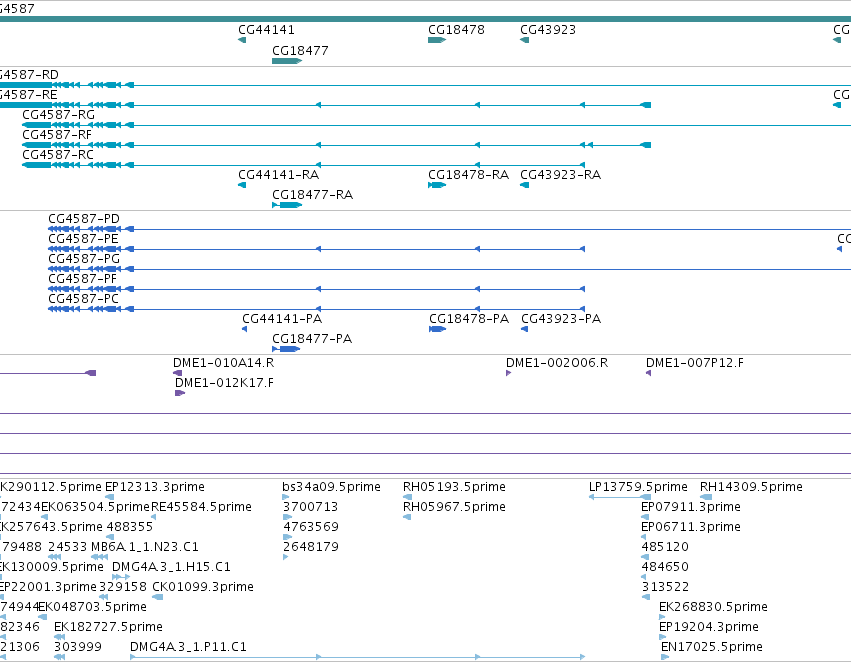851x662 pixels.
Task: Select the CG18477-RA transcript label
Action: (313, 195)
